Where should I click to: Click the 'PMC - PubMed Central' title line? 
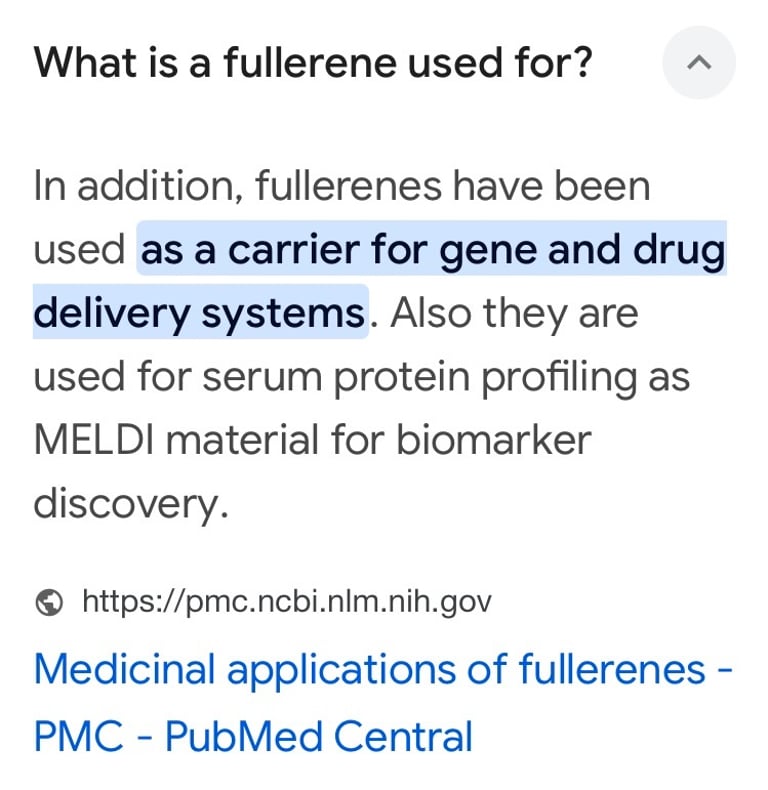(x=253, y=736)
